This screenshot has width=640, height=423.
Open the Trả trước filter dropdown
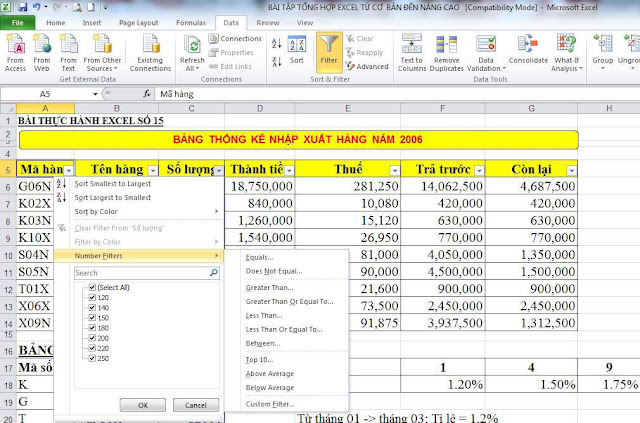point(480,170)
